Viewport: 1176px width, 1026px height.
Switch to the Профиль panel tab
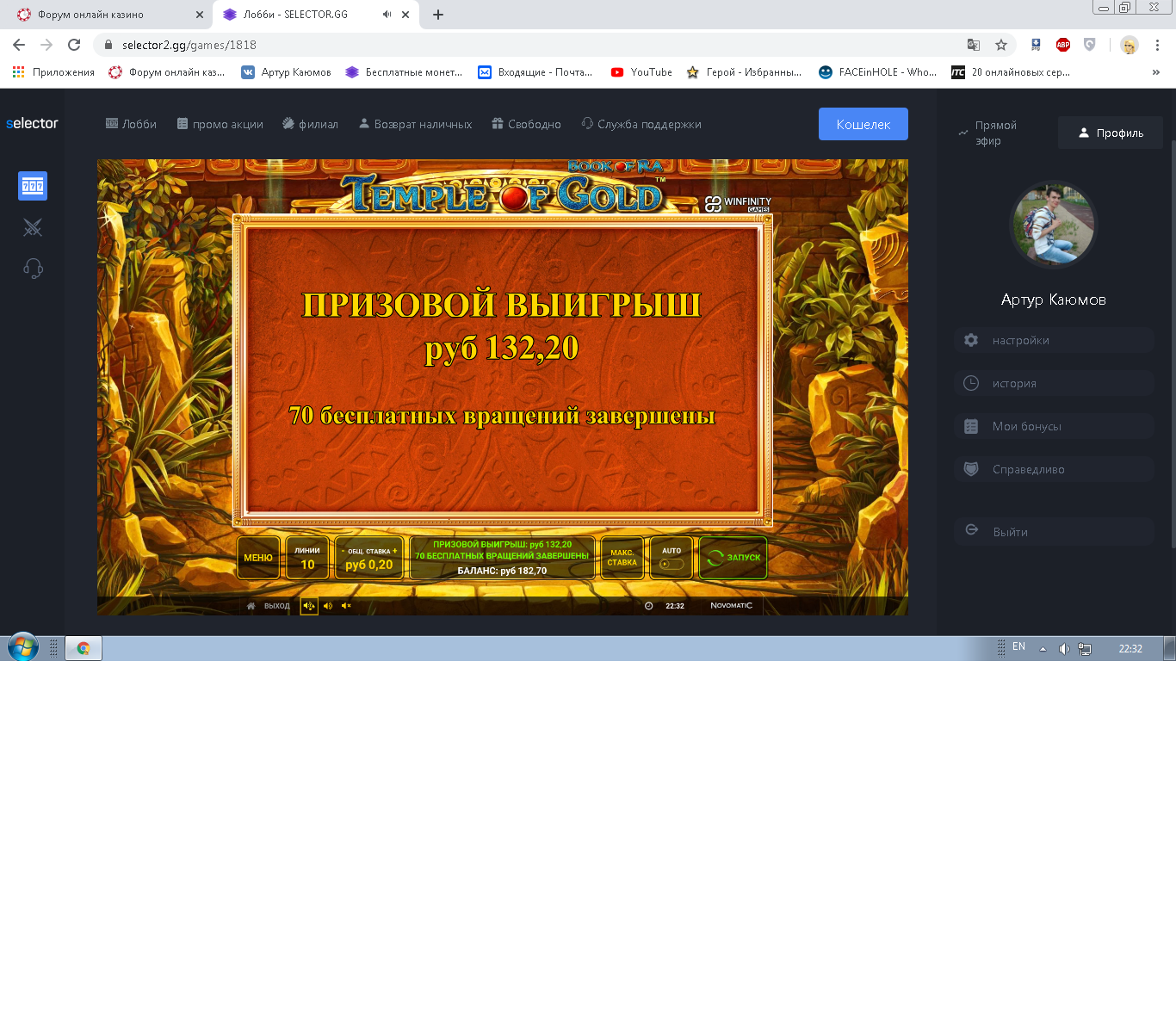point(1111,133)
